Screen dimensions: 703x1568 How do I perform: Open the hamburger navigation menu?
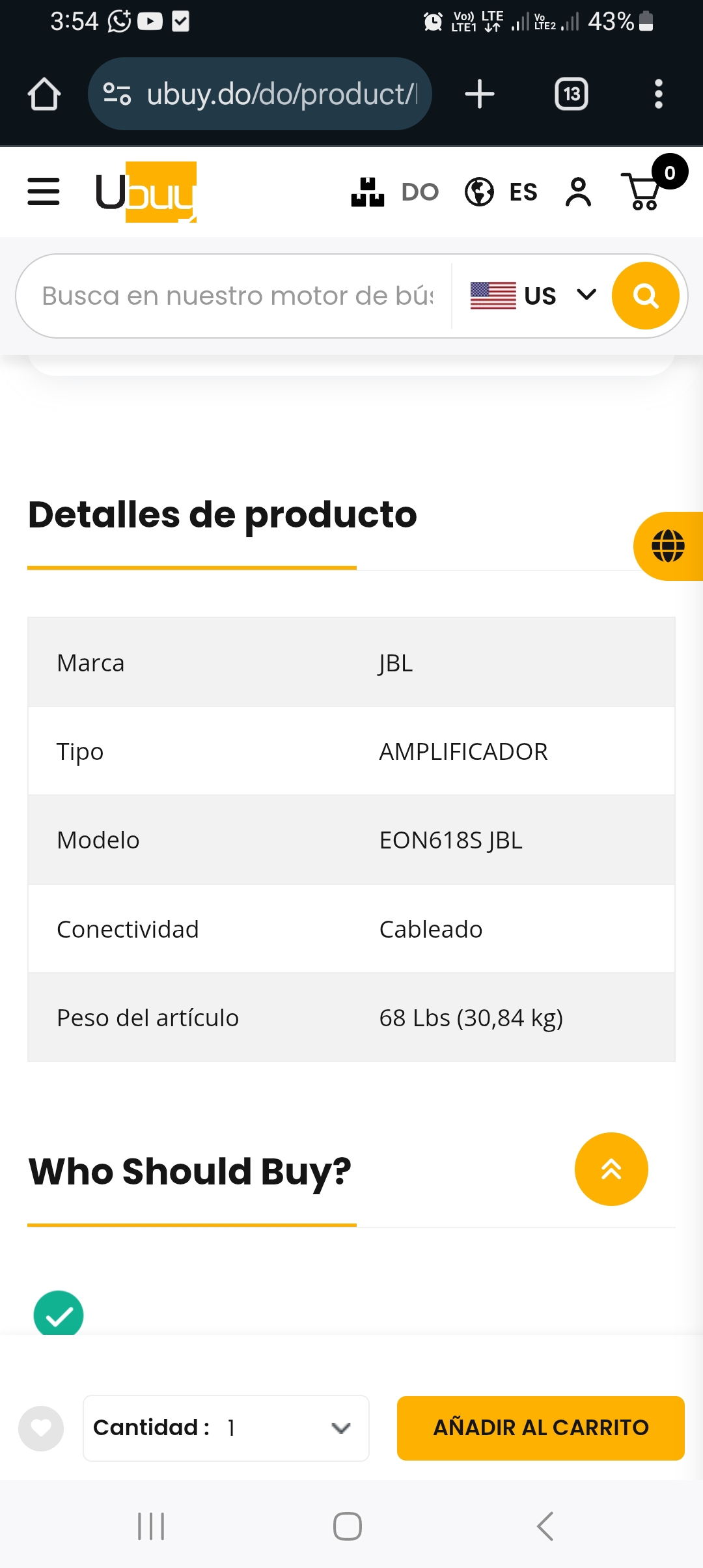click(x=44, y=191)
